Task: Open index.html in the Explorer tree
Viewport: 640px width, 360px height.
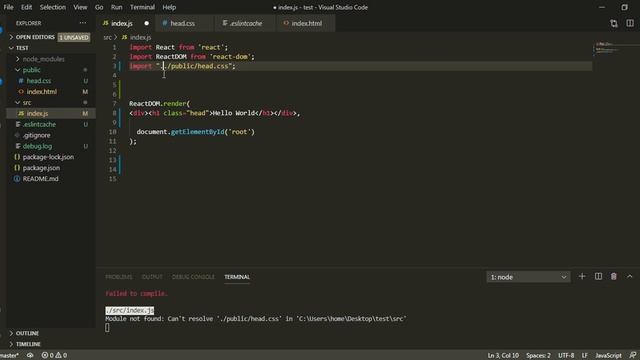Action: click(x=42, y=92)
